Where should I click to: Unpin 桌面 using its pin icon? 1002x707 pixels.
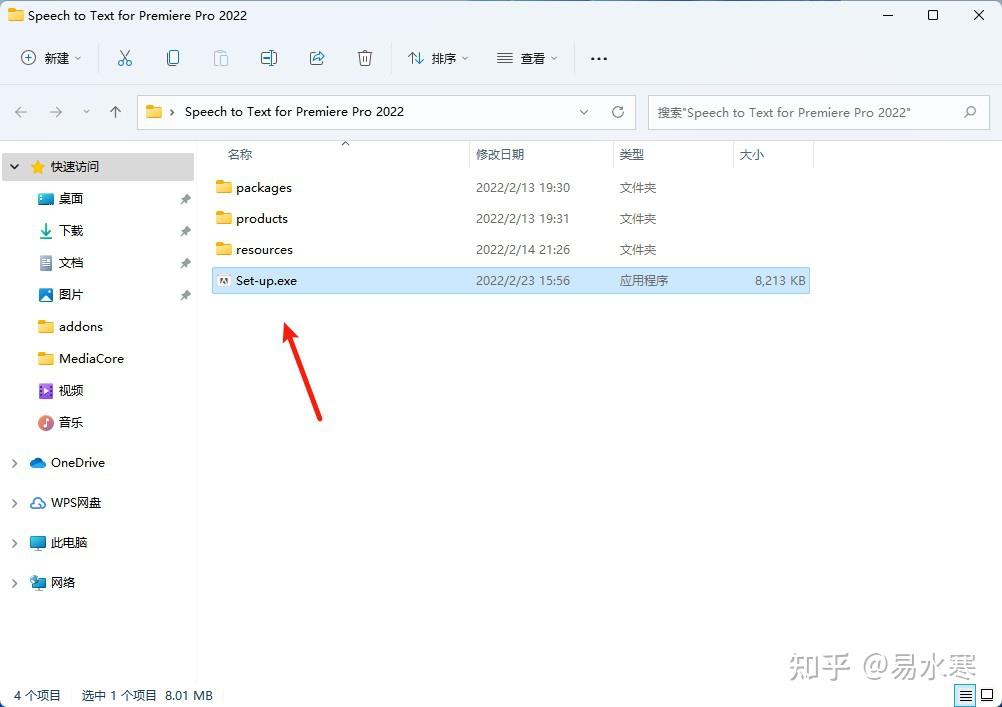[185, 199]
